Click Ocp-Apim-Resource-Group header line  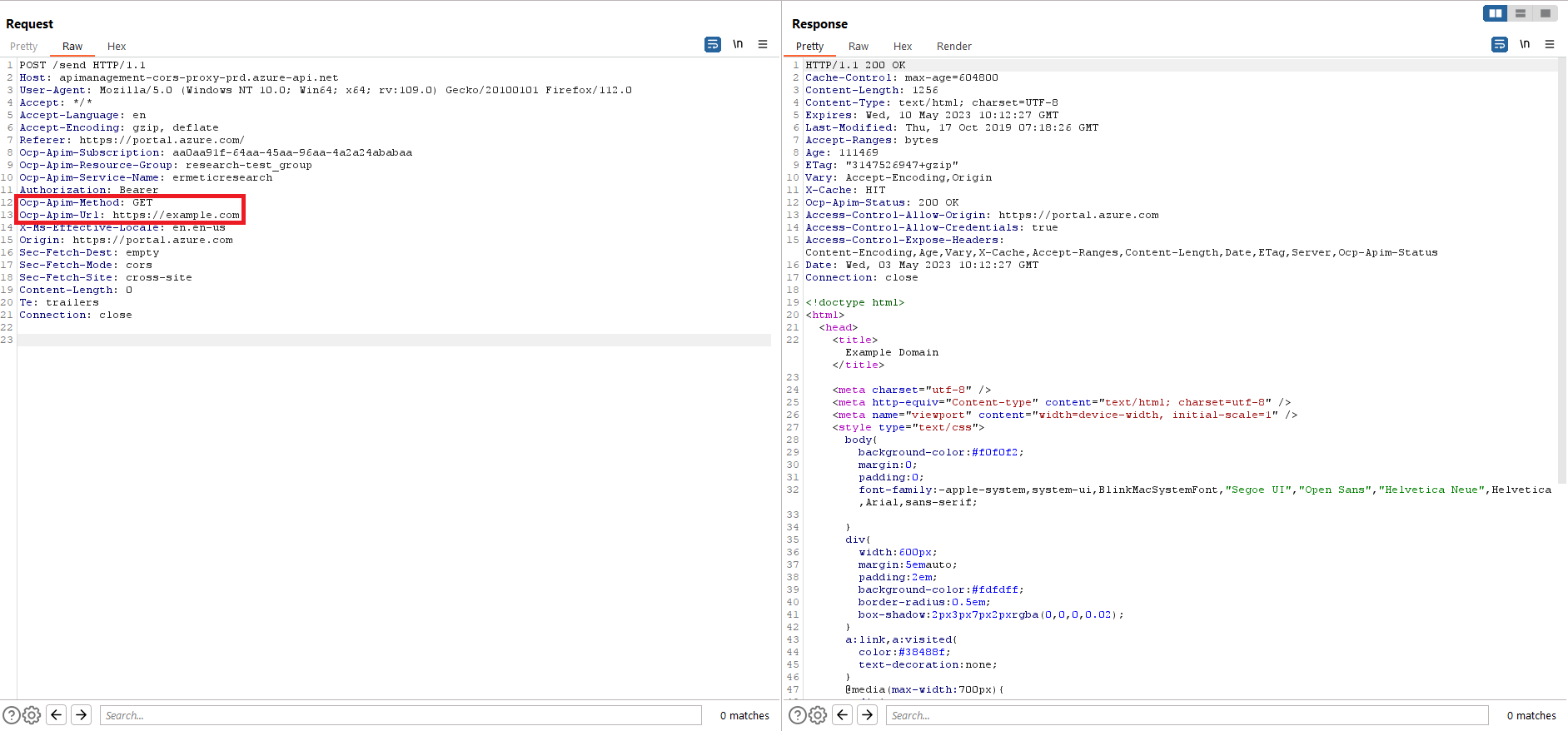(x=166, y=165)
